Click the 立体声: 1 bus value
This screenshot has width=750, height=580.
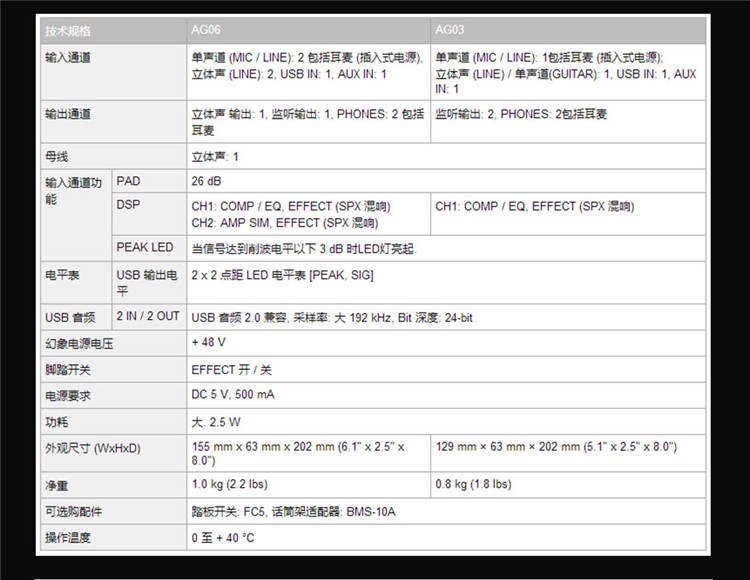215,157
